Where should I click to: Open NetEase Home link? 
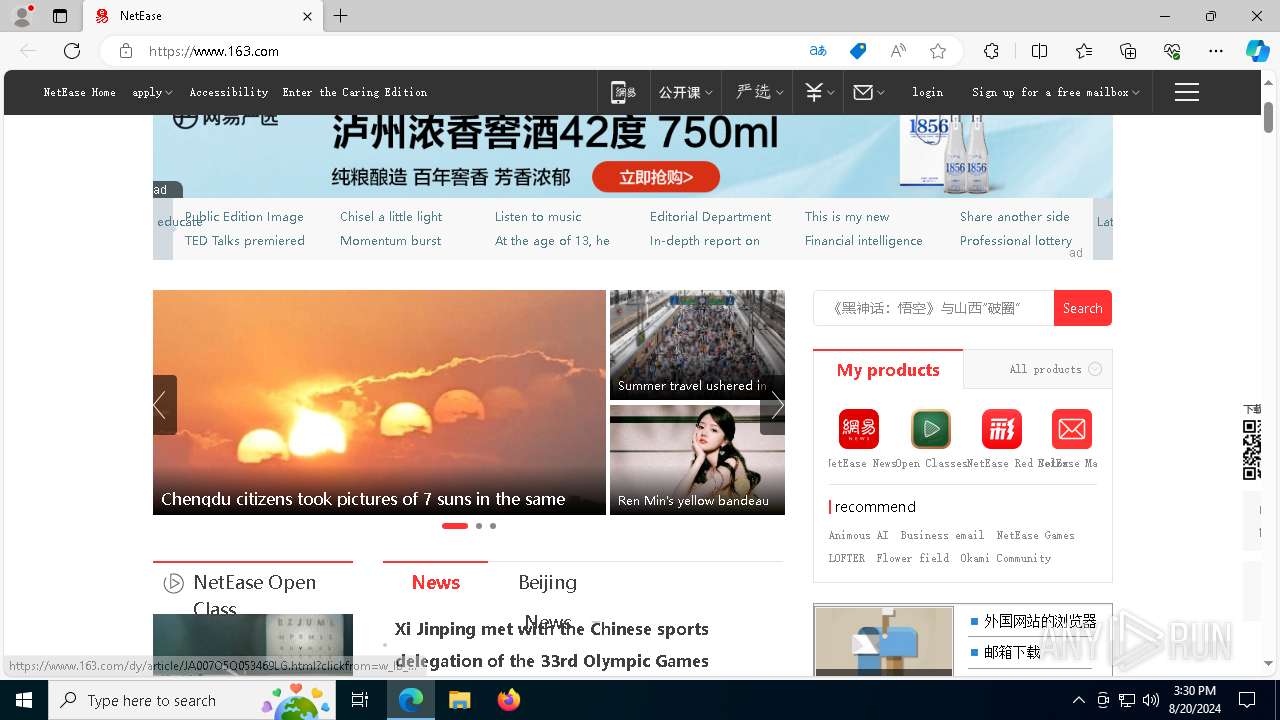[x=80, y=92]
